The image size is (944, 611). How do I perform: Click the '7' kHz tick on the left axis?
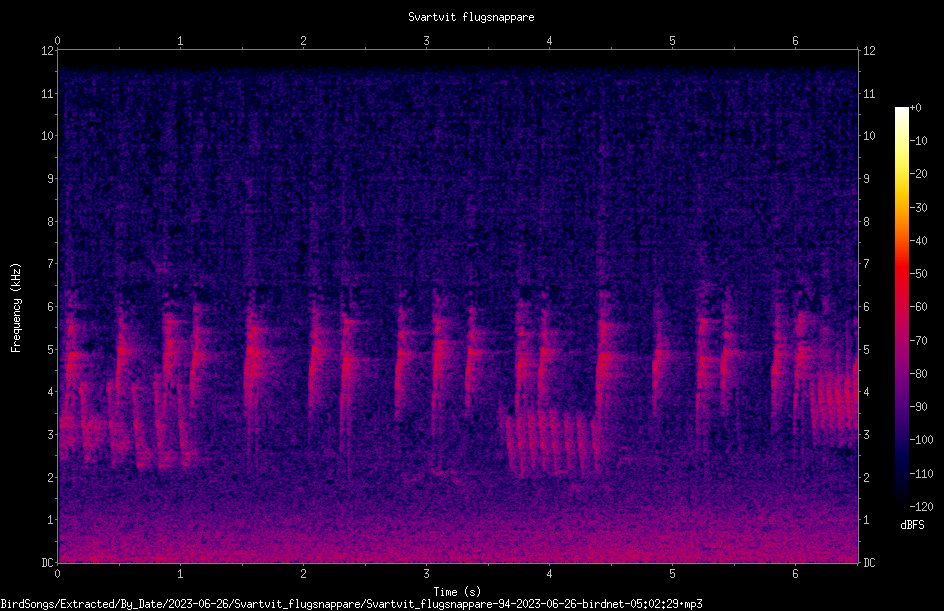tap(51, 264)
